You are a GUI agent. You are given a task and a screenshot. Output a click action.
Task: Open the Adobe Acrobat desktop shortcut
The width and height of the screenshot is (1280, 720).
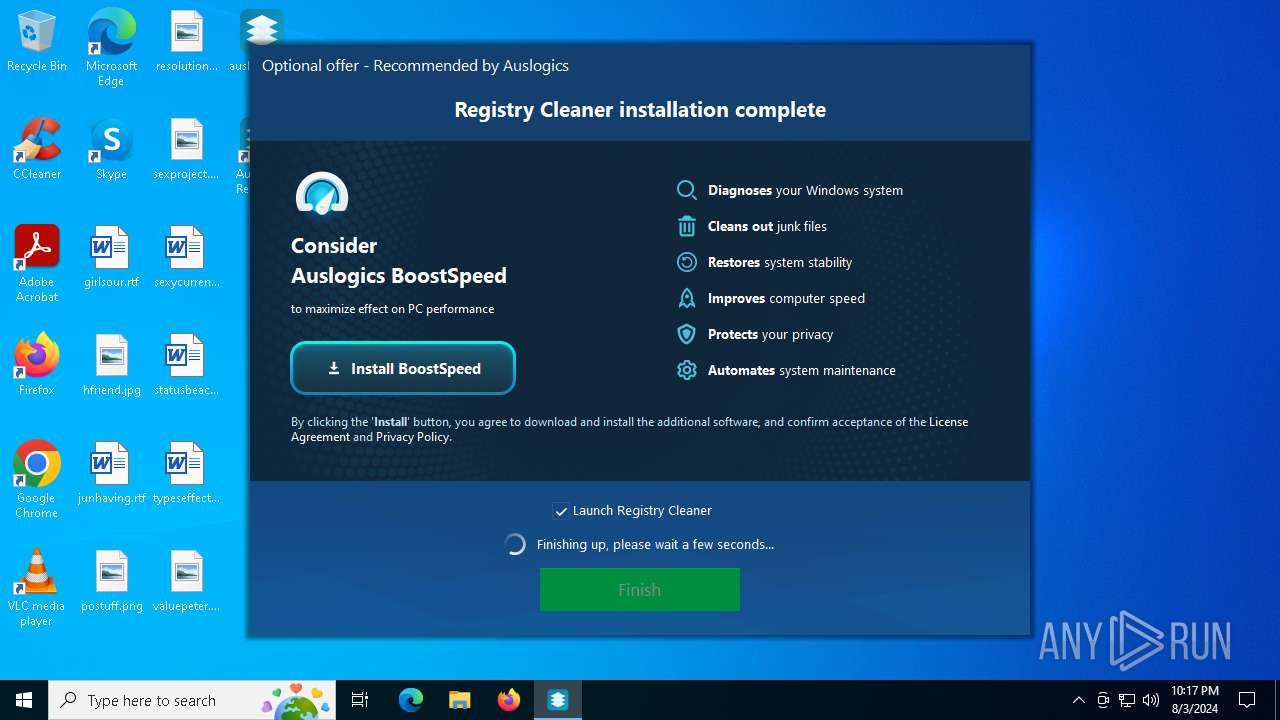tap(37, 264)
